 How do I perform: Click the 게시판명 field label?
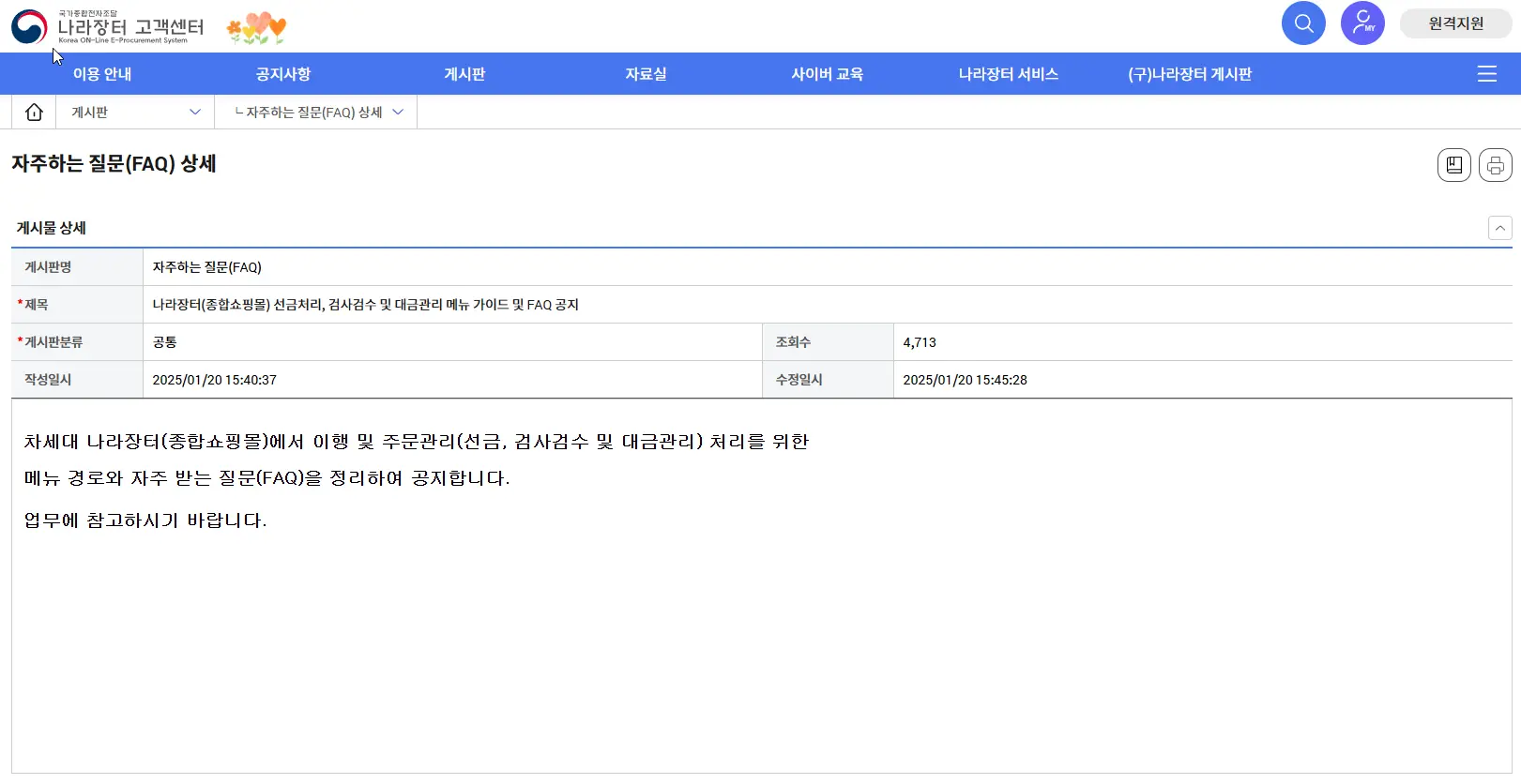tap(48, 267)
